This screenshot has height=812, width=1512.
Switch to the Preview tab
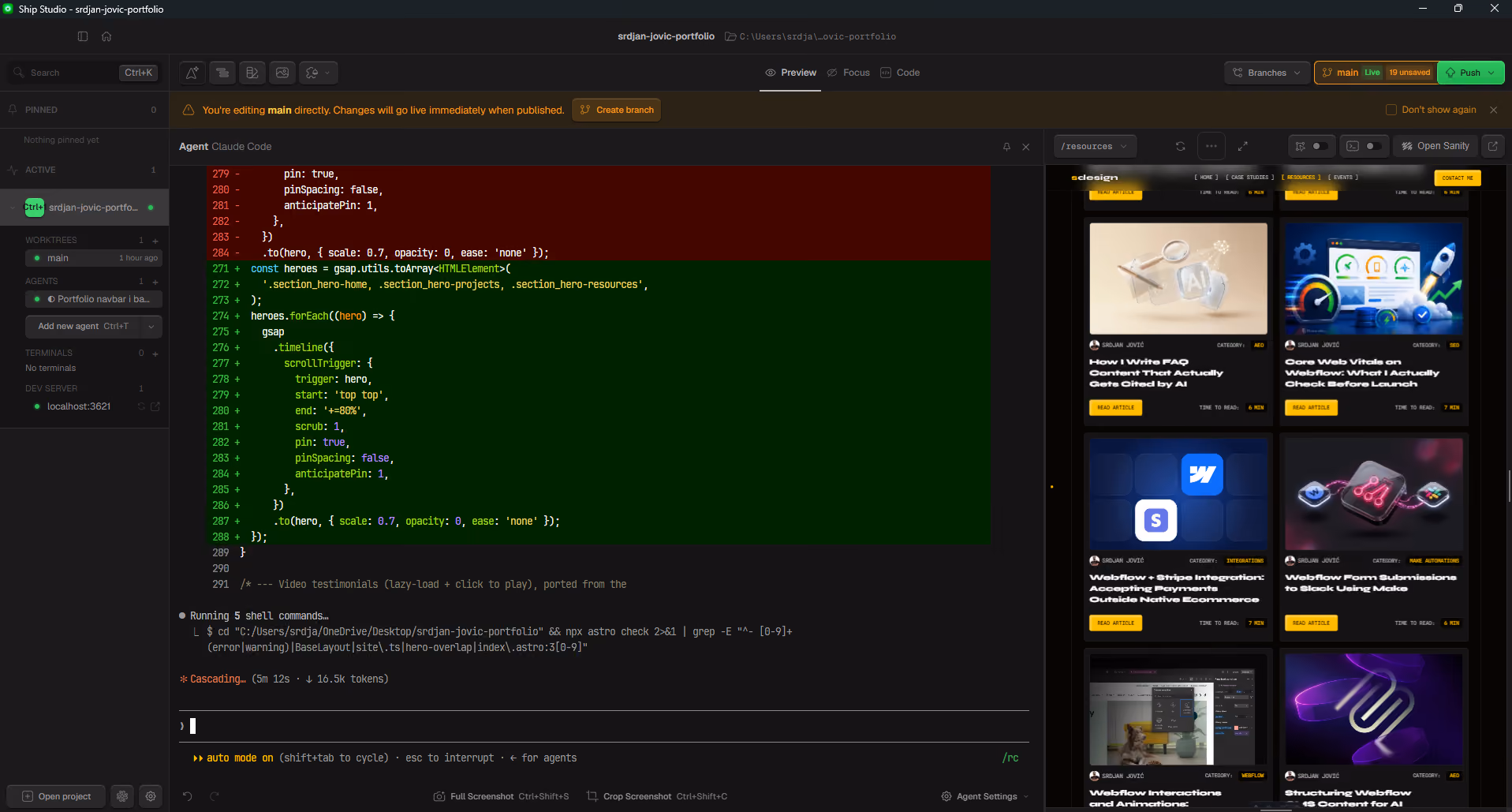(790, 73)
